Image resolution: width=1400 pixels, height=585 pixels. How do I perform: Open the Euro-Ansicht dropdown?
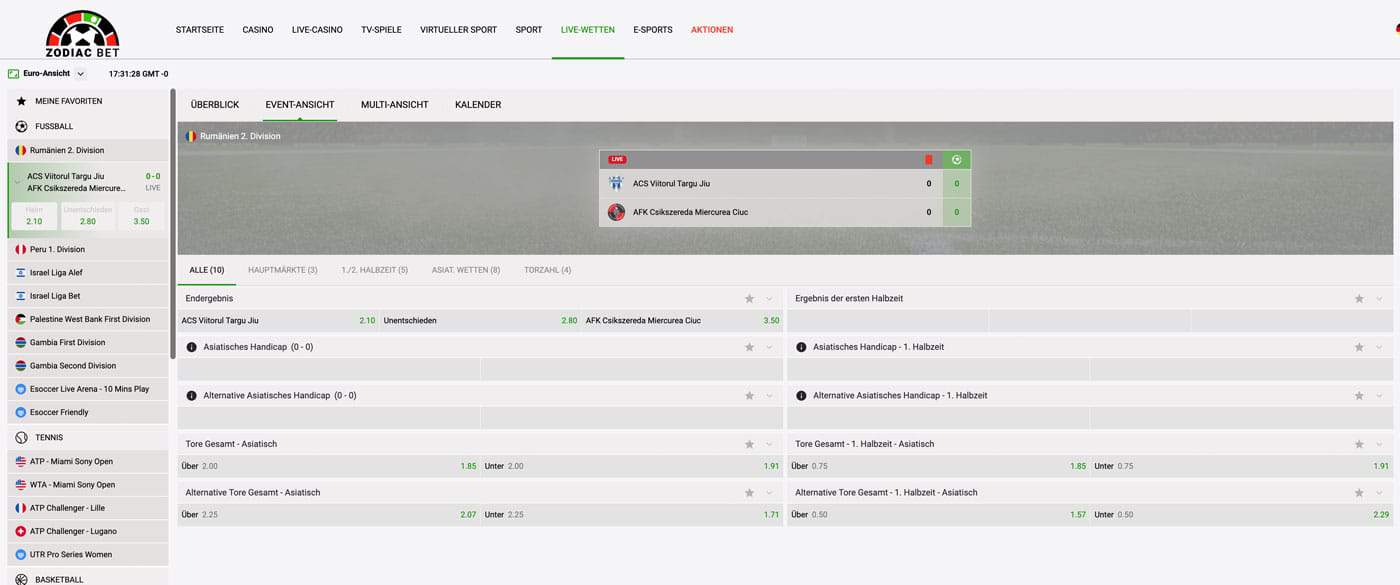click(x=81, y=73)
